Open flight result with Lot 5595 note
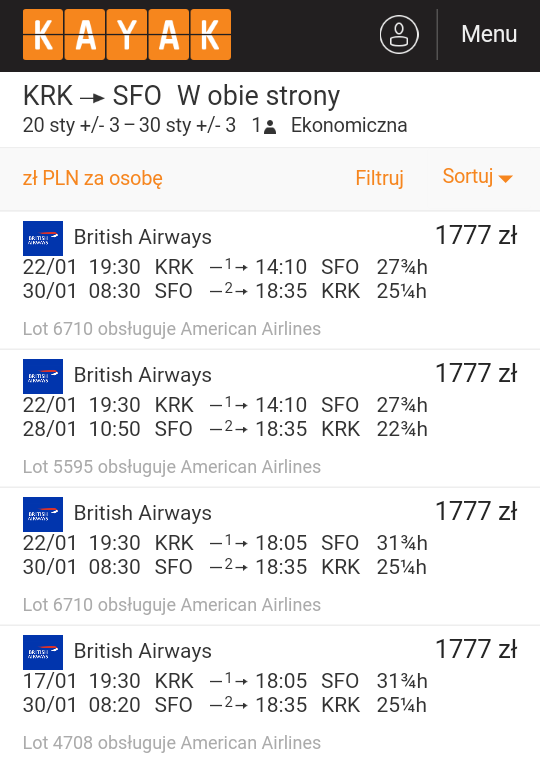540x758 pixels. click(x=270, y=418)
